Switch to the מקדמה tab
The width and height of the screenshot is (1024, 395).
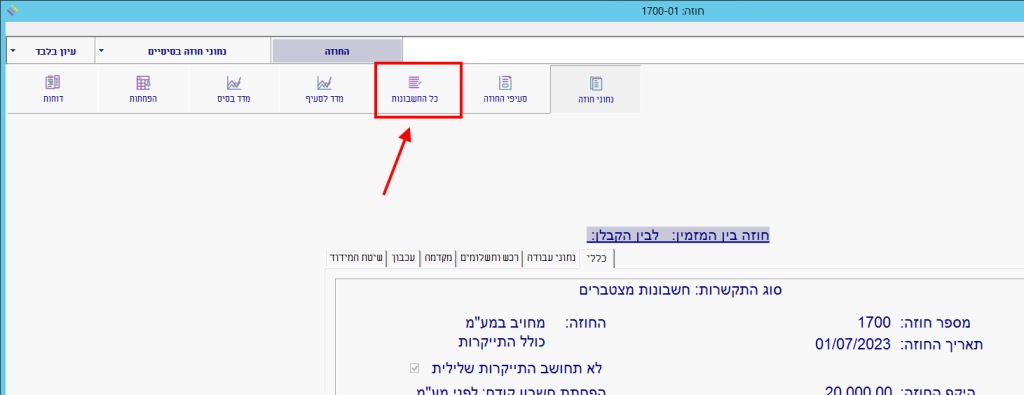pos(439,258)
